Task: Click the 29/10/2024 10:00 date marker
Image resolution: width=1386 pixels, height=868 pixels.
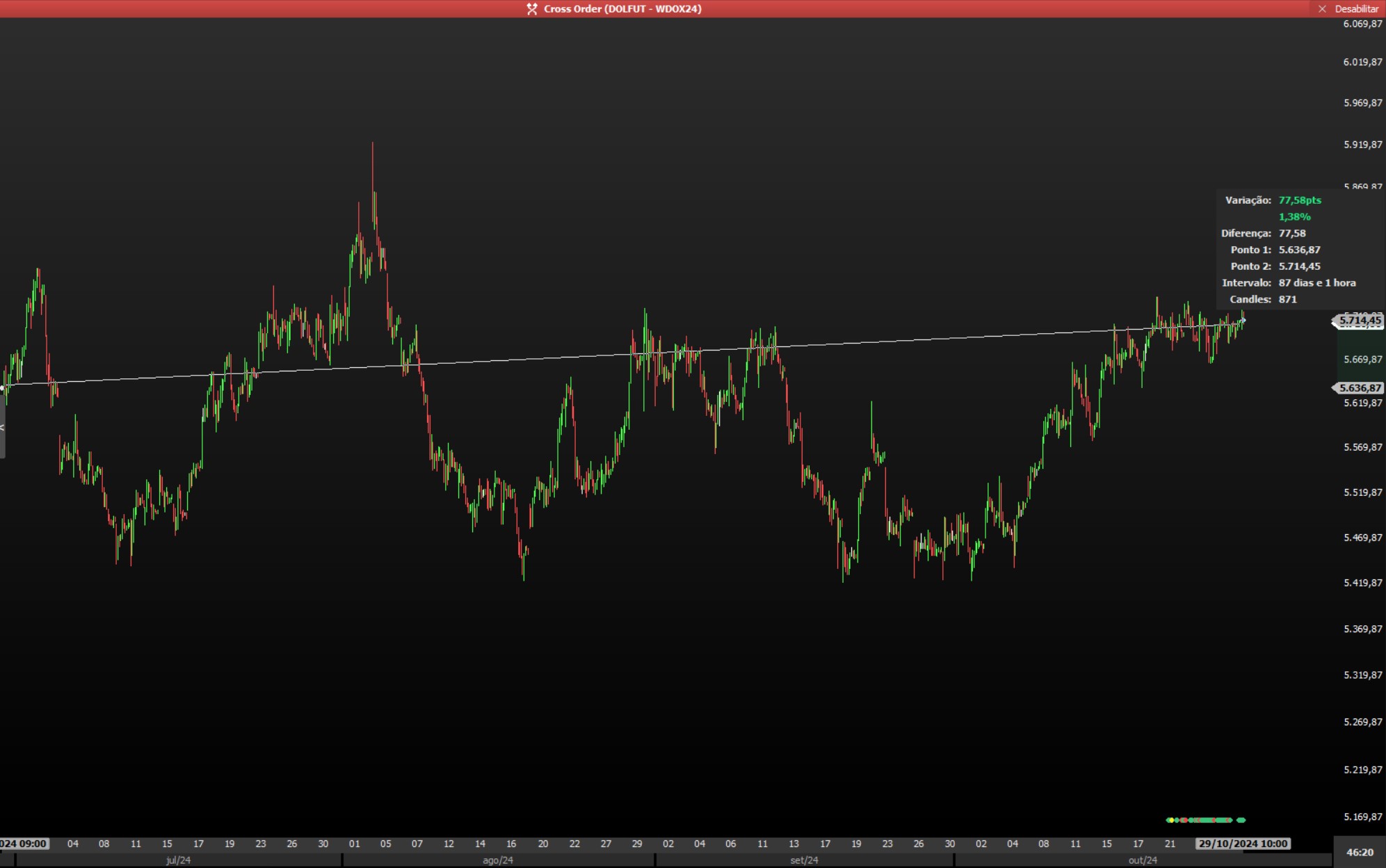Action: (x=1243, y=844)
